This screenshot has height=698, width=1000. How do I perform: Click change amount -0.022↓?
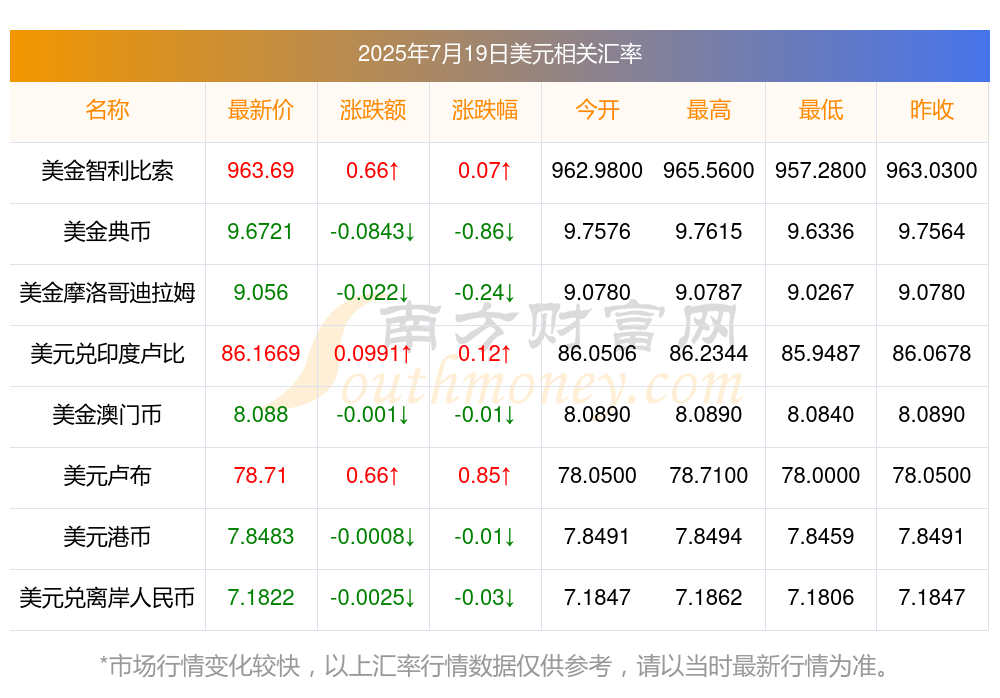(372, 292)
